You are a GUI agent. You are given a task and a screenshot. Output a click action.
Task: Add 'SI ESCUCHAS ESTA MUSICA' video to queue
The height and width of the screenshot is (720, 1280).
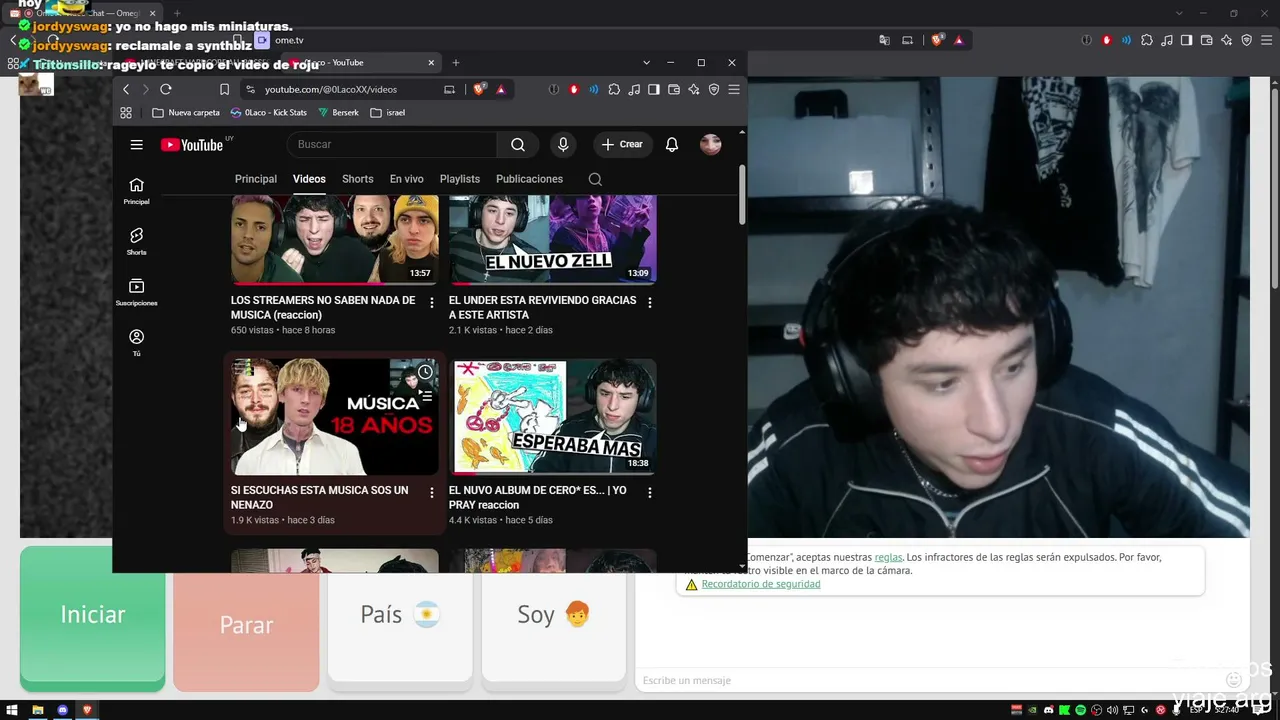click(x=425, y=396)
